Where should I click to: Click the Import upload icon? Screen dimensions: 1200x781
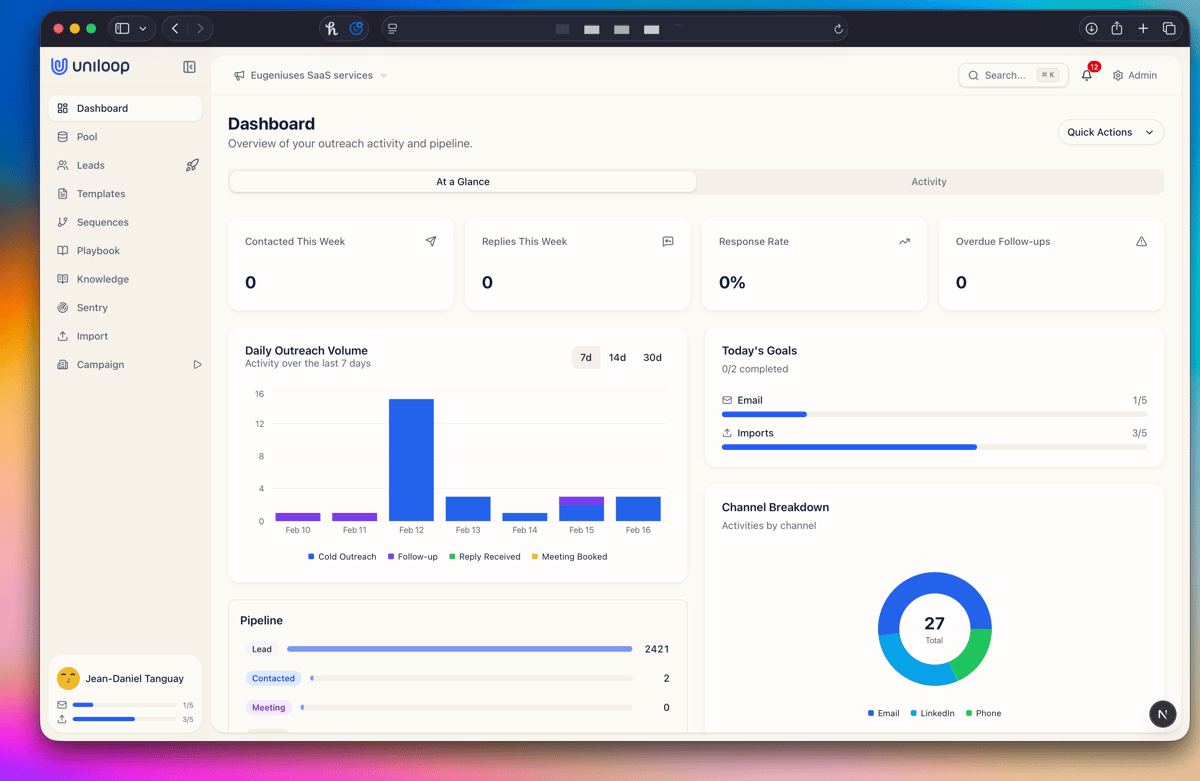tap(63, 336)
